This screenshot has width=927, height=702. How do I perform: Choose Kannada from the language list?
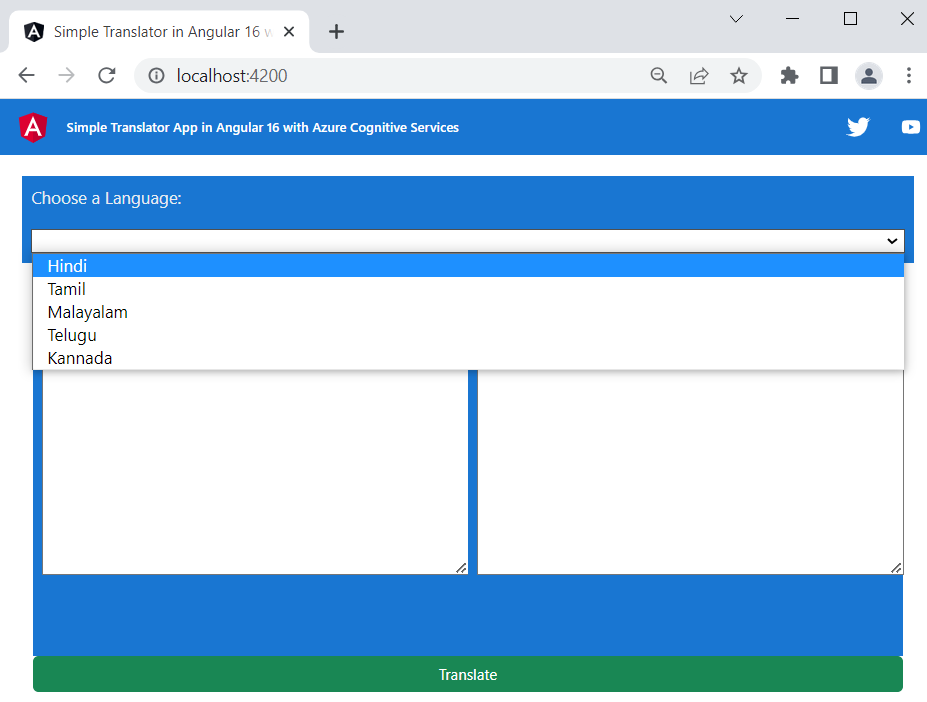click(468, 358)
